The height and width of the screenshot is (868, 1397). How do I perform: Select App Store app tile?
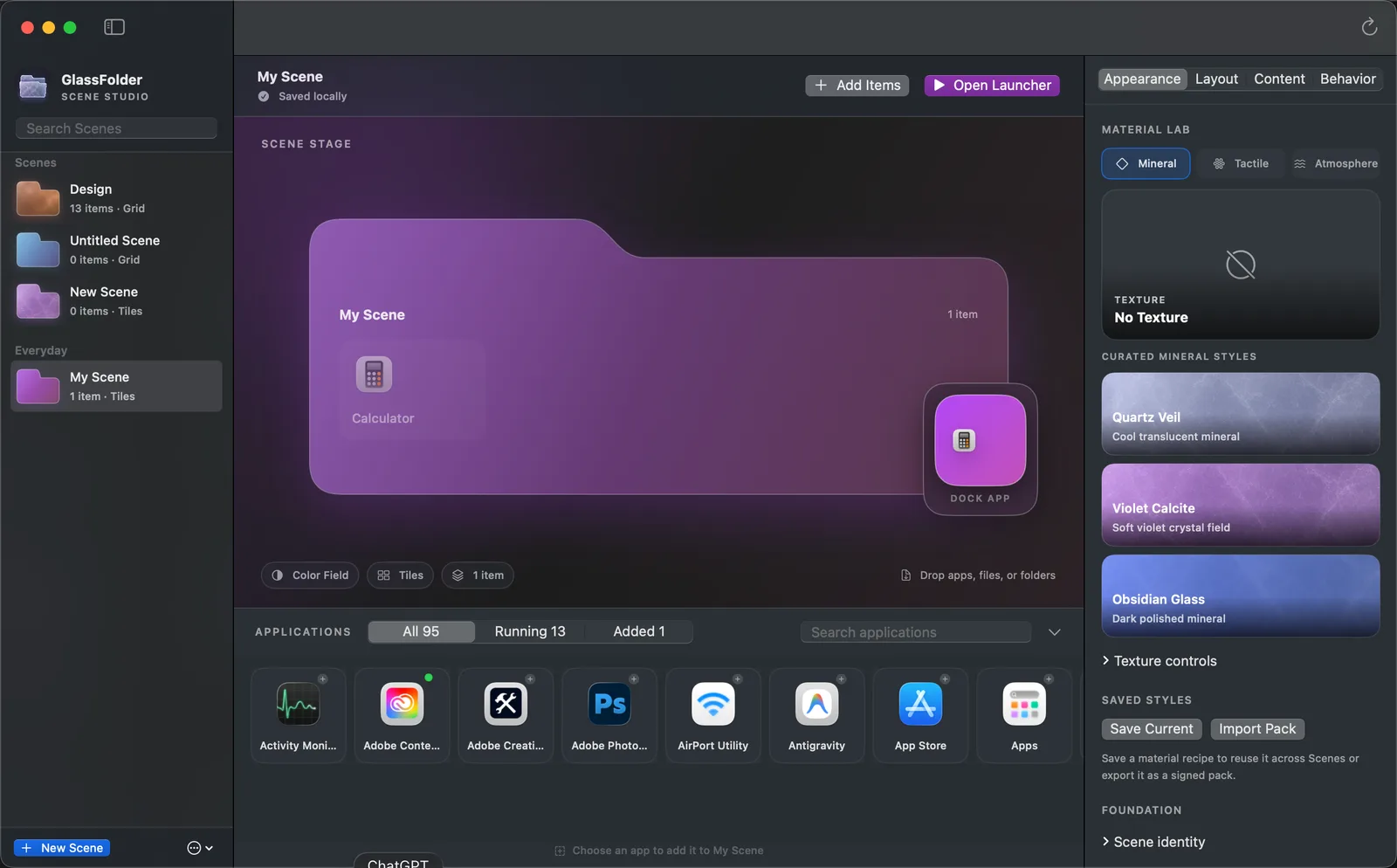tap(921, 715)
